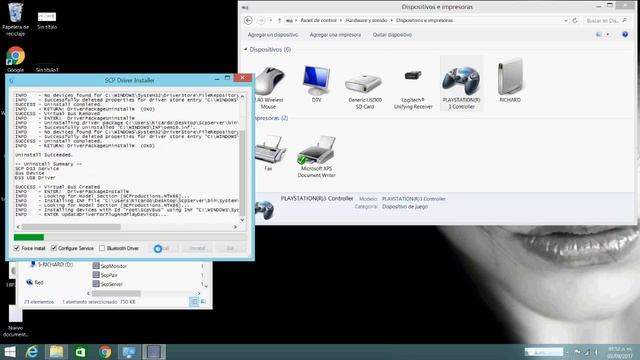The width and height of the screenshot is (640, 360).
Task: Click the Buscar search field
Action: click(606, 20)
